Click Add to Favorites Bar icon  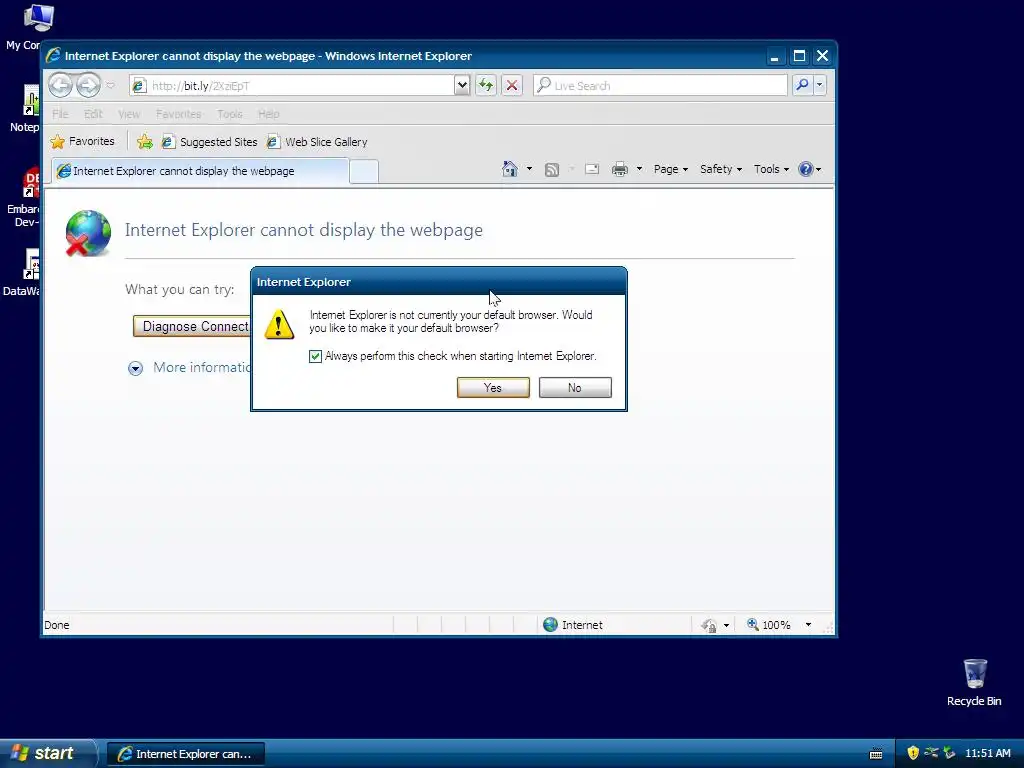(145, 141)
